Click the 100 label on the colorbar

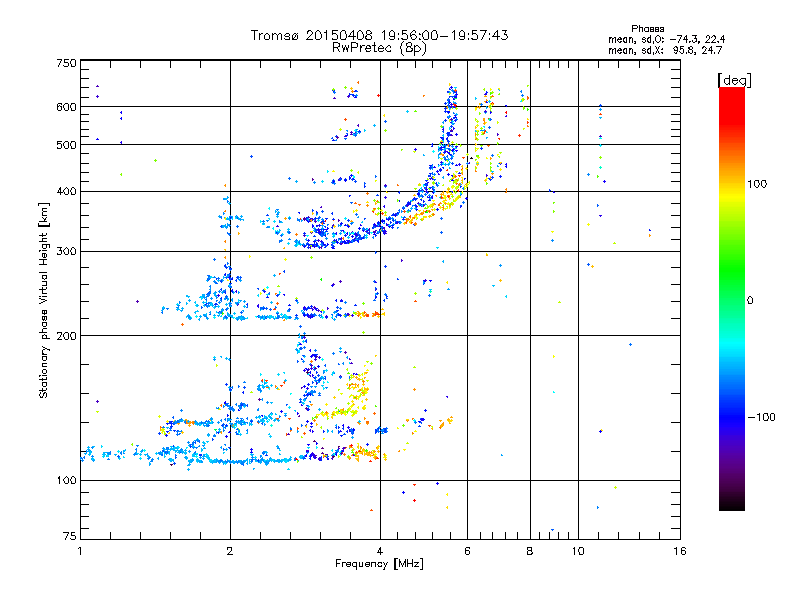757,184
